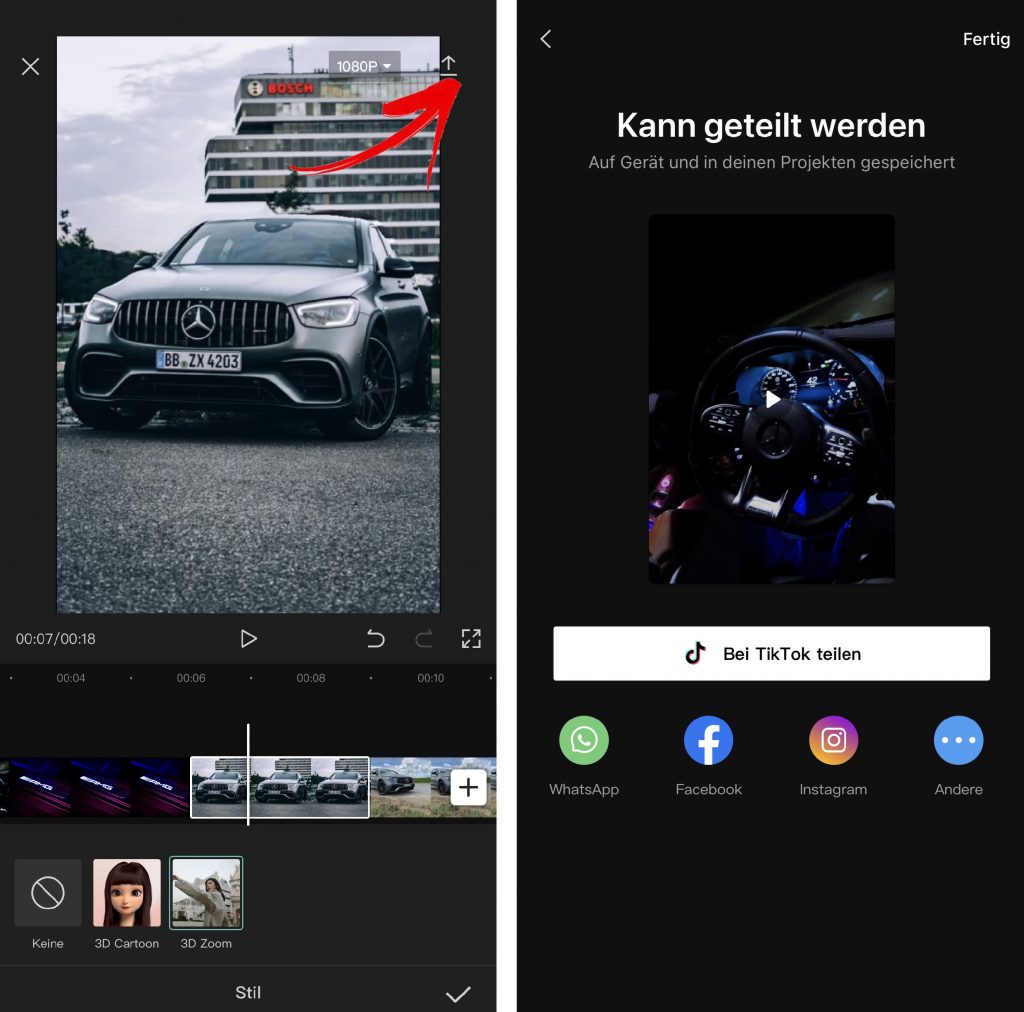Play the exported steering wheel video
The height and width of the screenshot is (1012, 1024).
tap(772, 400)
